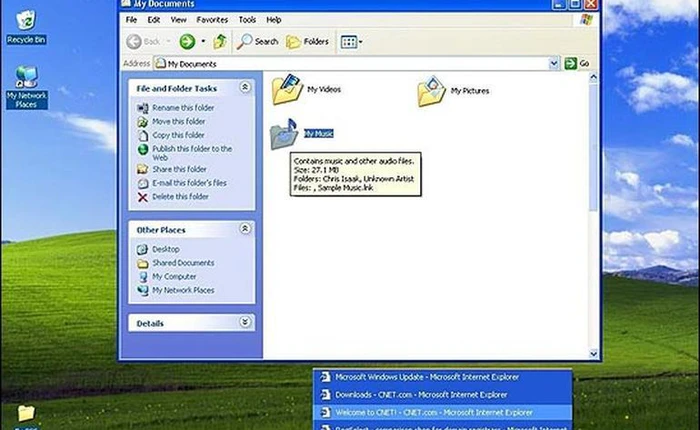The width and height of the screenshot is (700, 430).
Task: Click the Share this folder link
Action: point(179,169)
